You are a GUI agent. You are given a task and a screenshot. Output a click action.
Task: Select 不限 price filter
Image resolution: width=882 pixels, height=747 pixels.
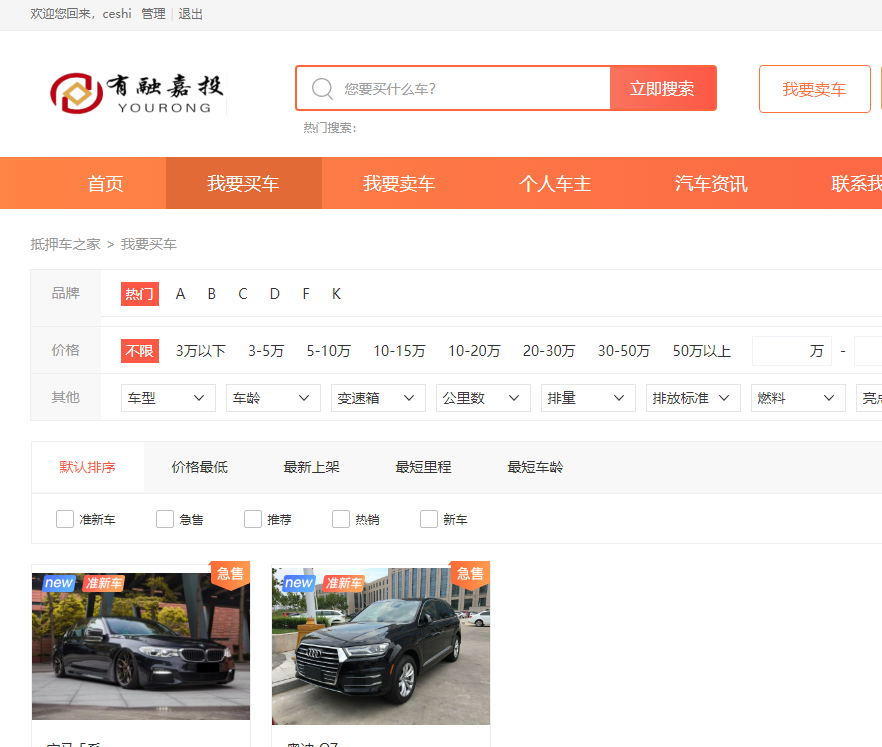pyautogui.click(x=140, y=351)
